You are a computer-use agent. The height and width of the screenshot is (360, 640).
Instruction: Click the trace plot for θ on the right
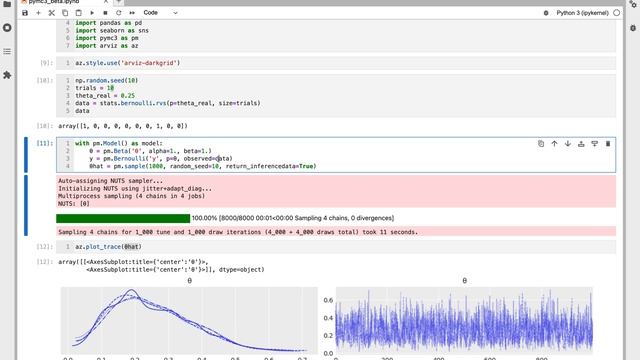(464, 320)
